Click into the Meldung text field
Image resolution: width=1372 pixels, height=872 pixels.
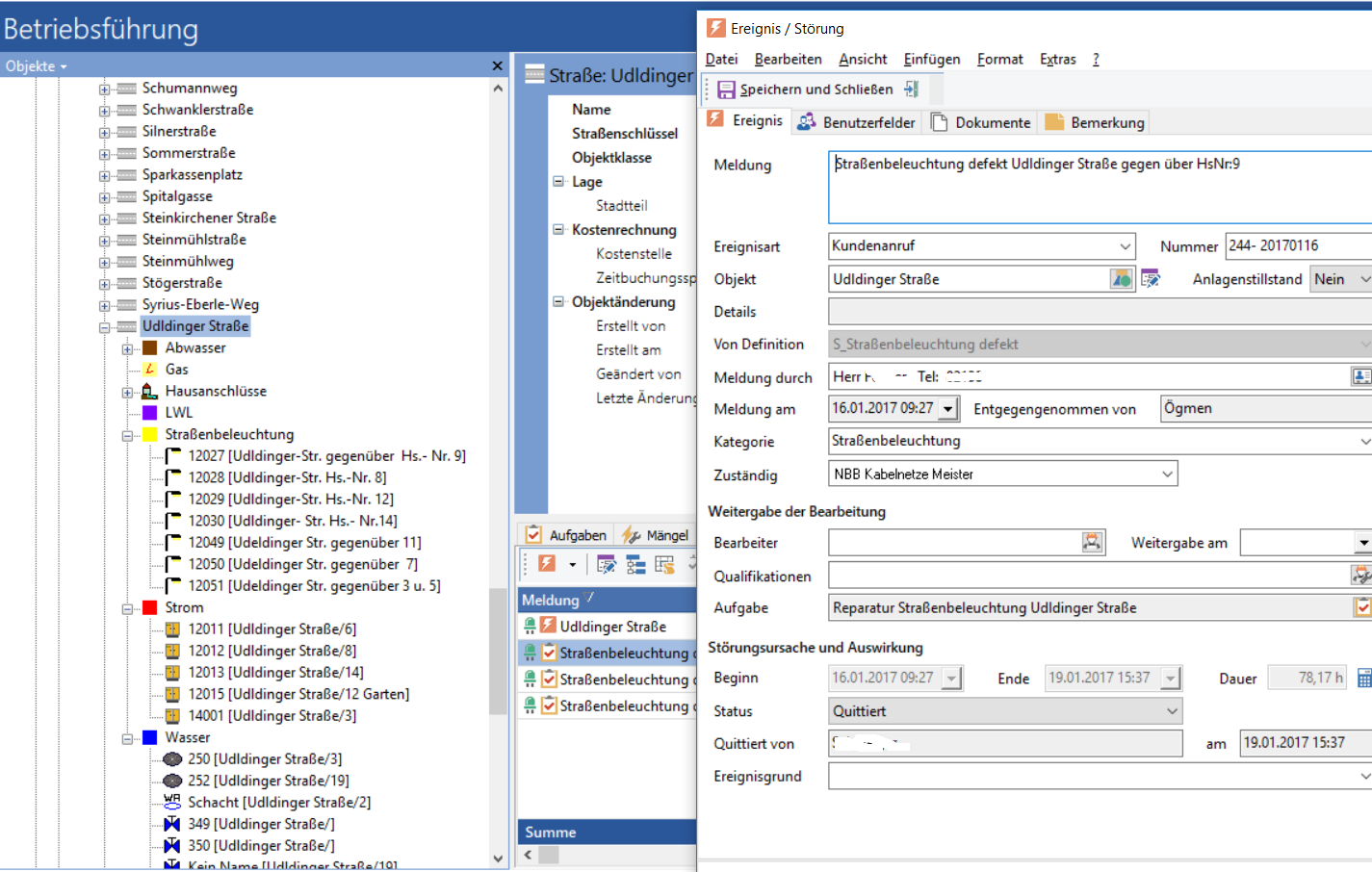[x=1098, y=188]
